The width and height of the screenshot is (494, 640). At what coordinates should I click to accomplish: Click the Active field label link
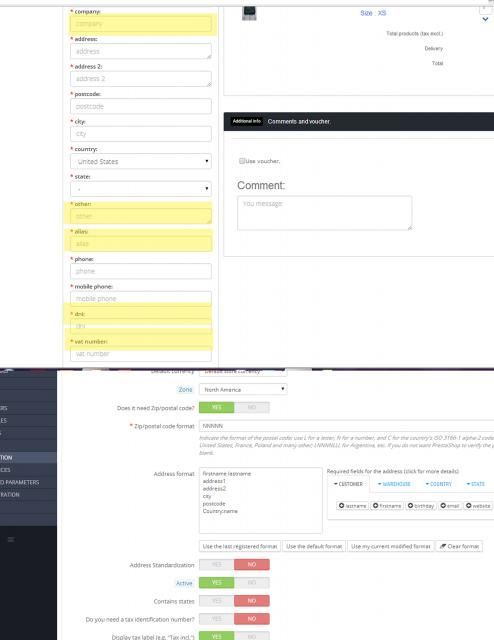184,583
